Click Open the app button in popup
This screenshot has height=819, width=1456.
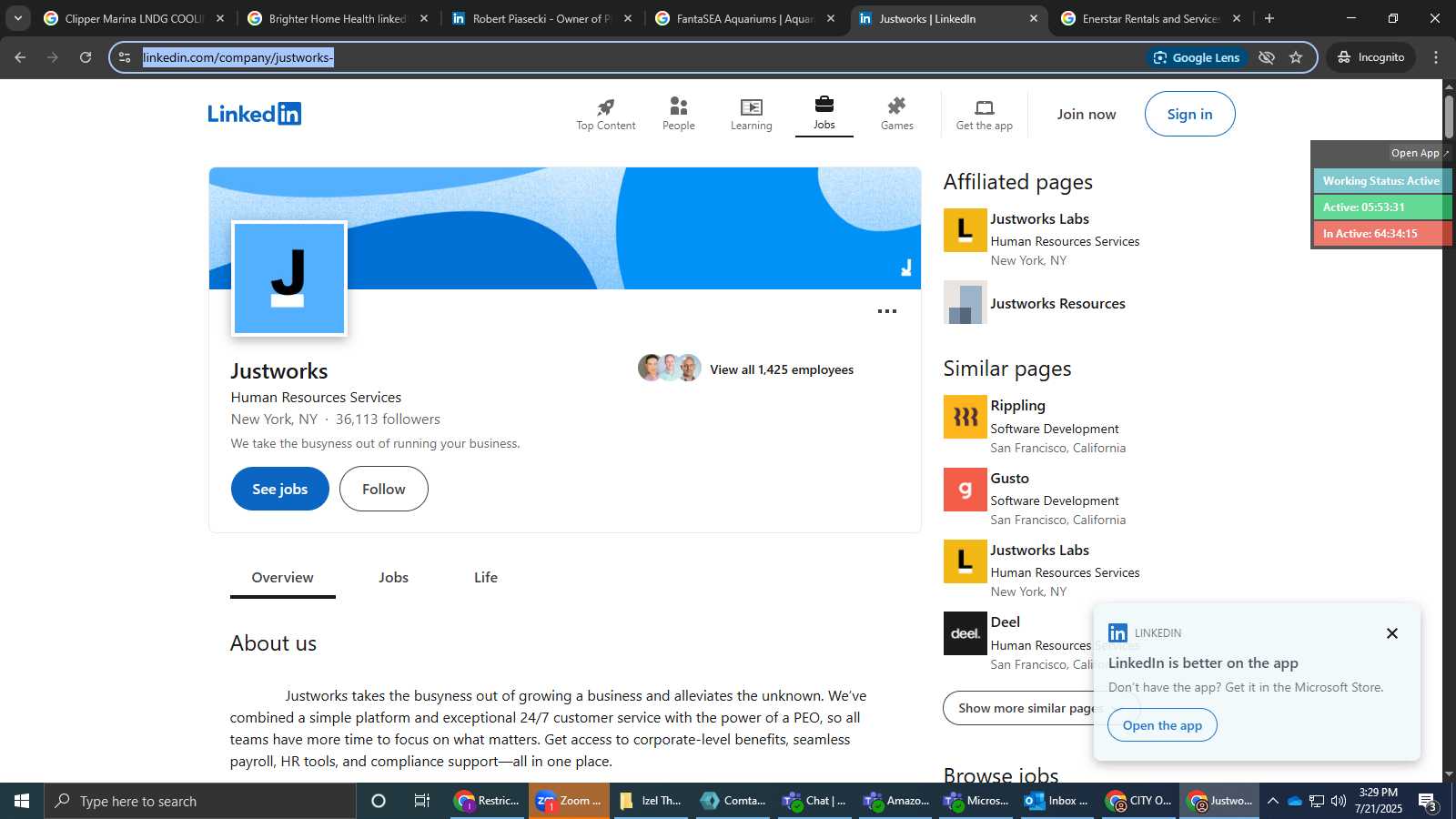[1162, 725]
